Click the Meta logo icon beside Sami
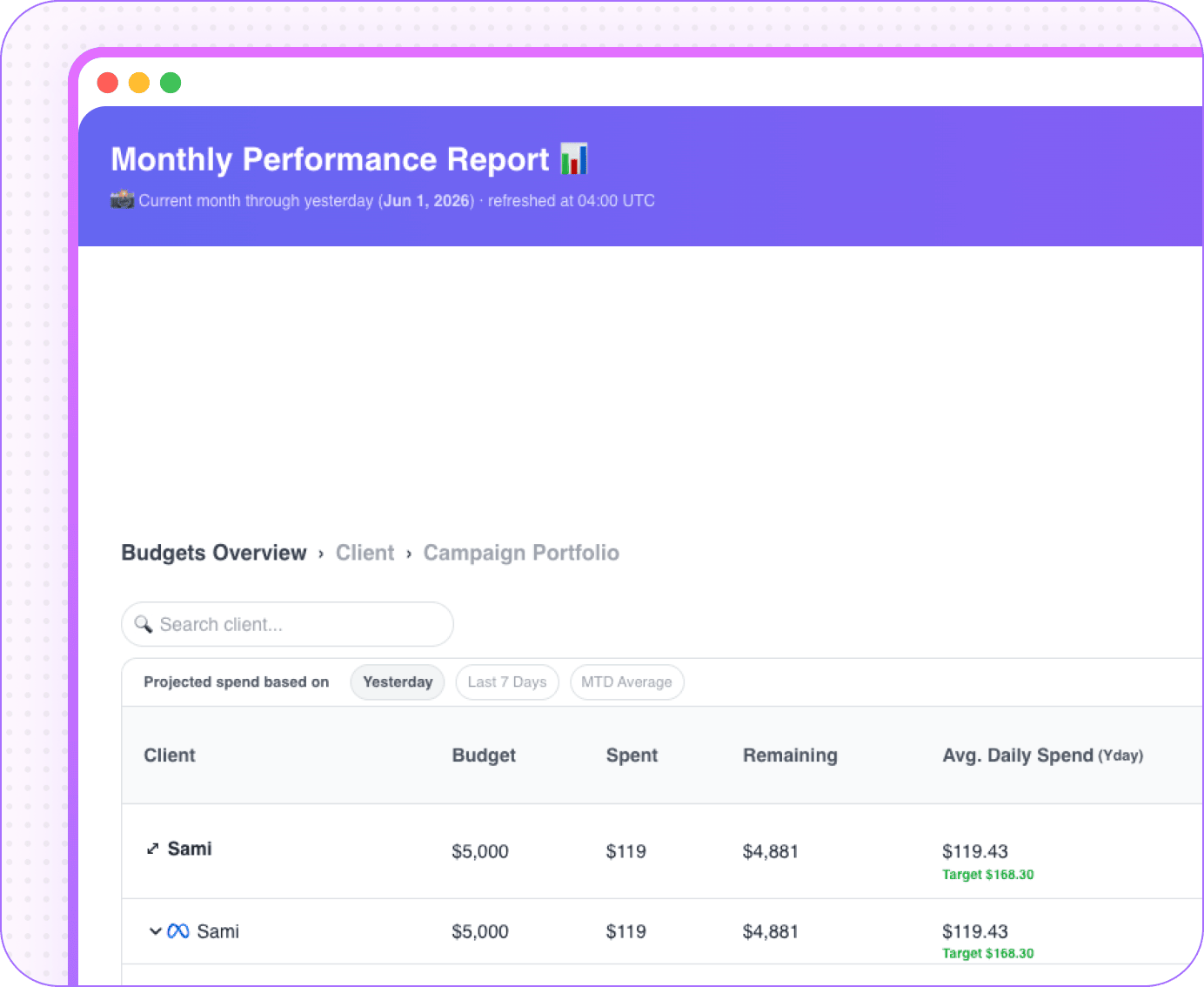The image size is (1204, 987). click(178, 931)
